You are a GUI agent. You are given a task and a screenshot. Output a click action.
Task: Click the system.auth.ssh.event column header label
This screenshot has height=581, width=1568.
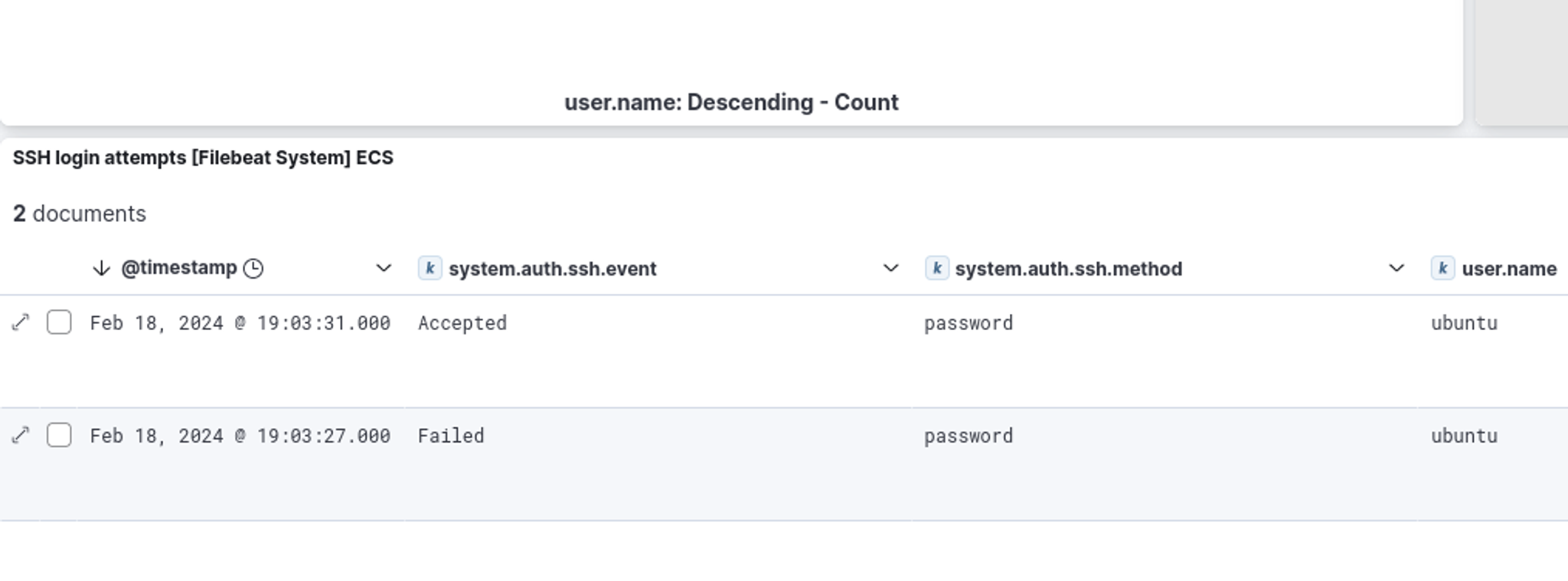[552, 269]
